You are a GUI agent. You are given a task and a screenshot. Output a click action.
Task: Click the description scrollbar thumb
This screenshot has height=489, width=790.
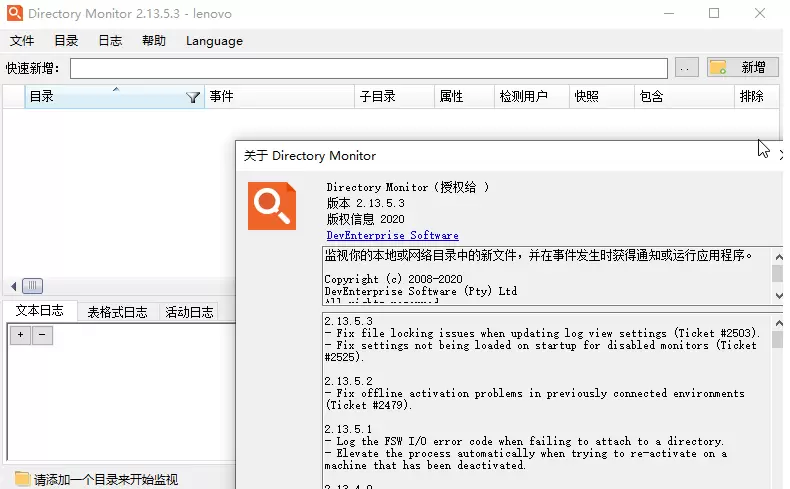(777, 273)
